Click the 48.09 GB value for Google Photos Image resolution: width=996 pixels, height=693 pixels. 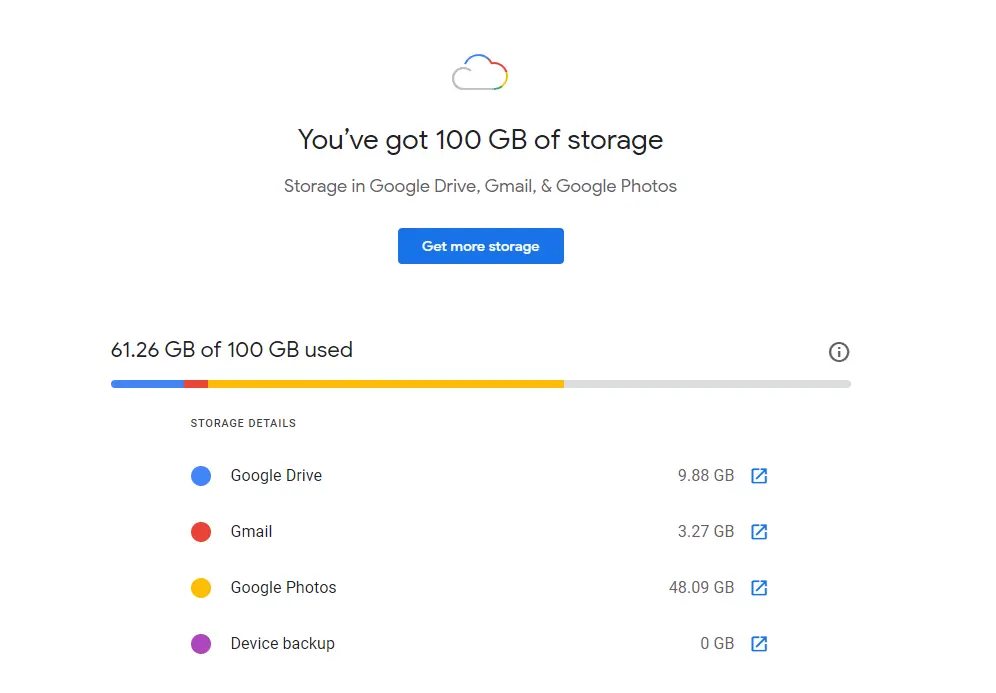707,587
